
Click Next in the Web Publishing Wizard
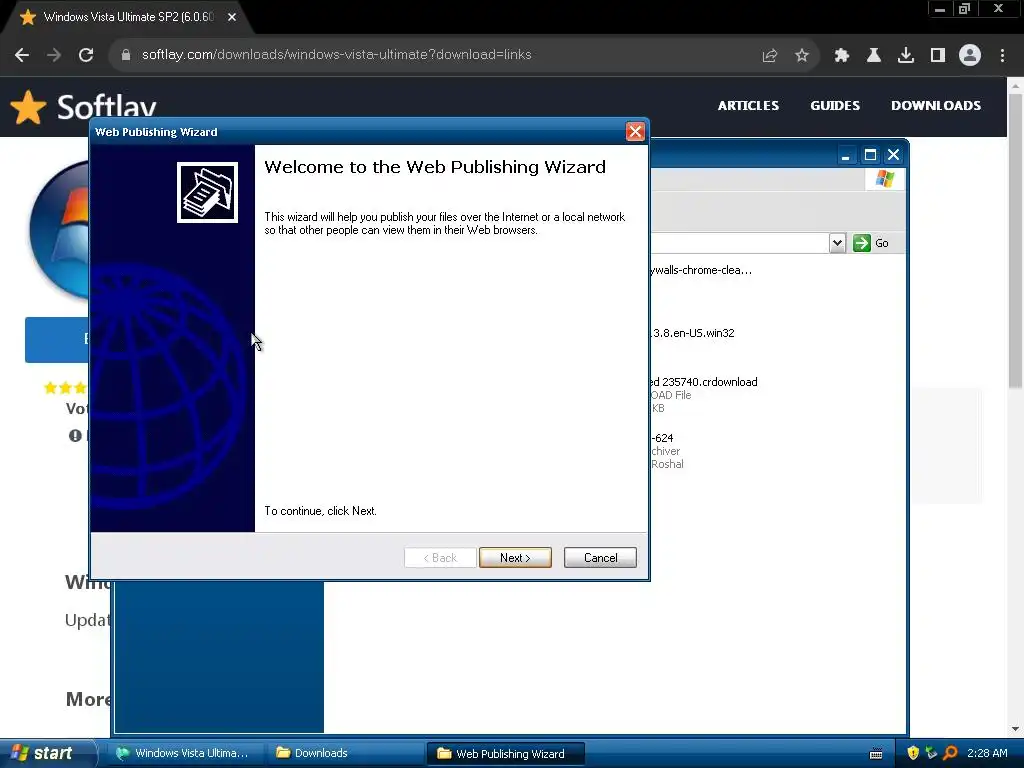(515, 558)
